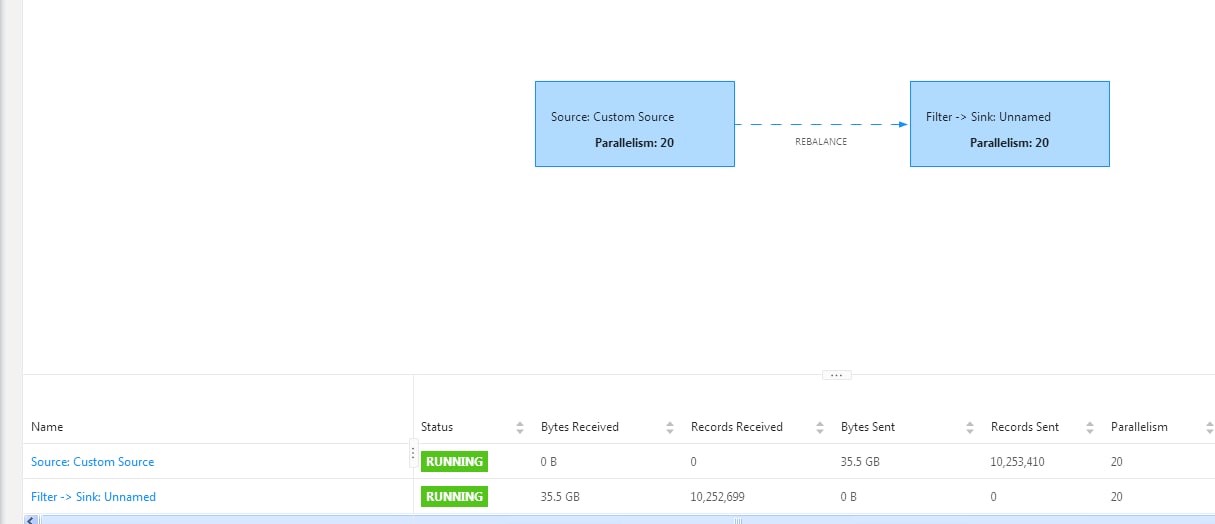Open the Filter -> Sink: Unnamed table link
The height and width of the screenshot is (524, 1215).
pos(94,497)
